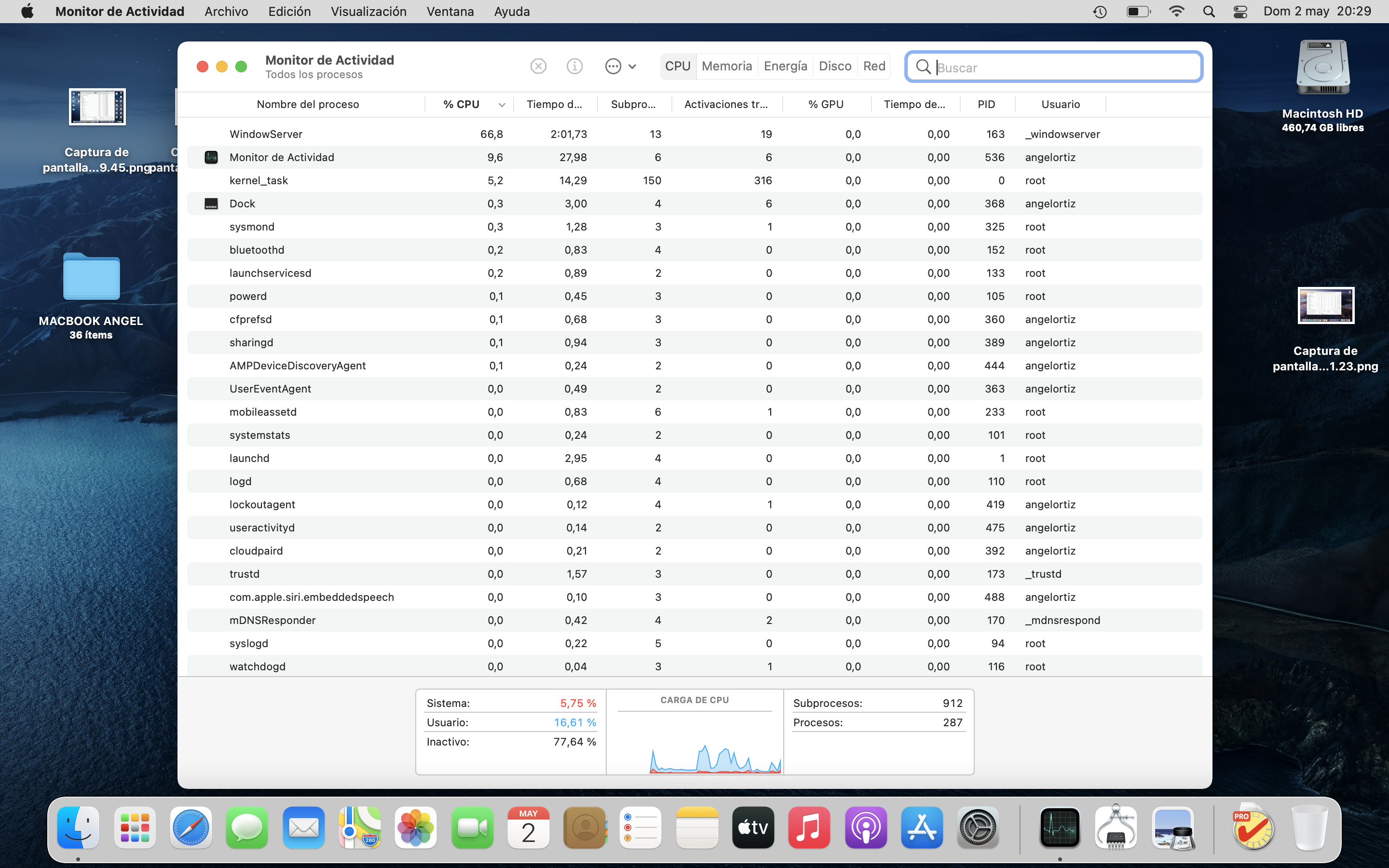
Task: Select the Disco tab
Action: tap(834, 67)
